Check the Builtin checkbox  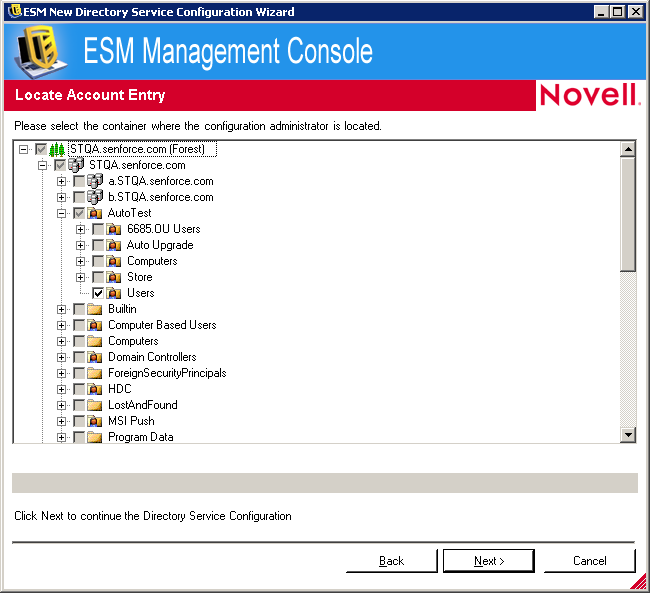point(79,309)
